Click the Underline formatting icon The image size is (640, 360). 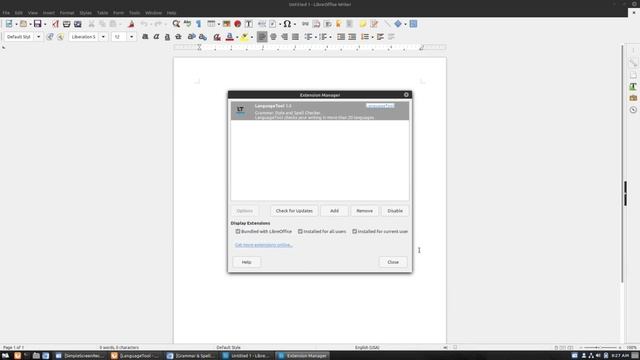pos(167,37)
